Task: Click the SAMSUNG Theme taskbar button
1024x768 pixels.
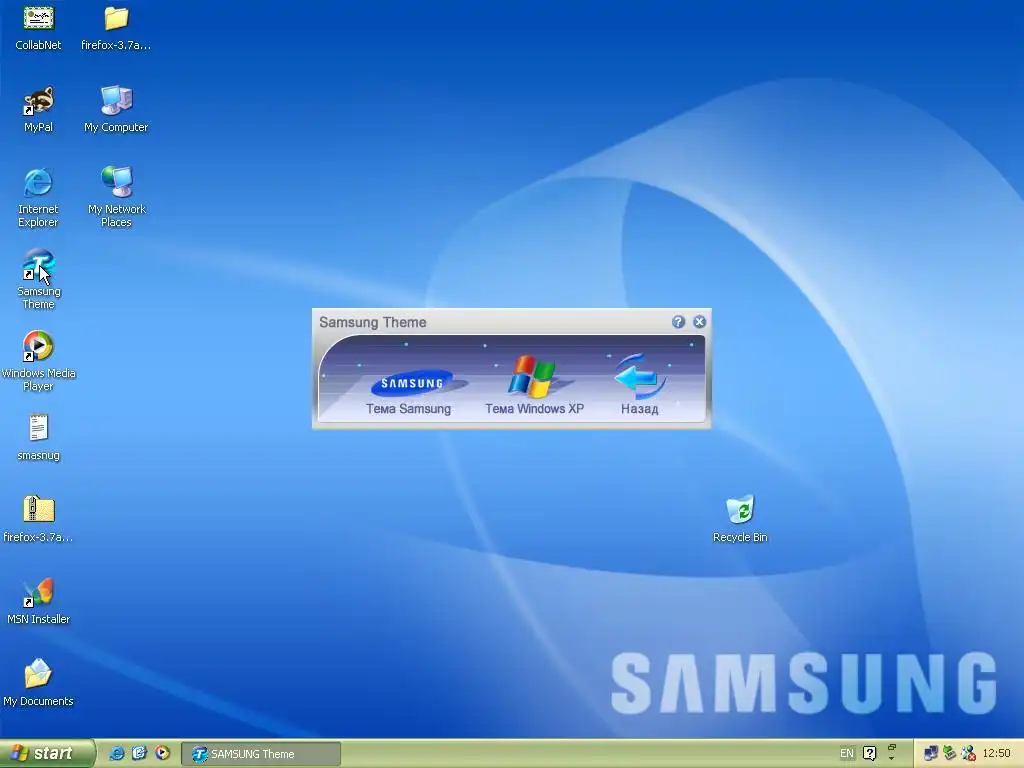Action: pyautogui.click(x=261, y=754)
